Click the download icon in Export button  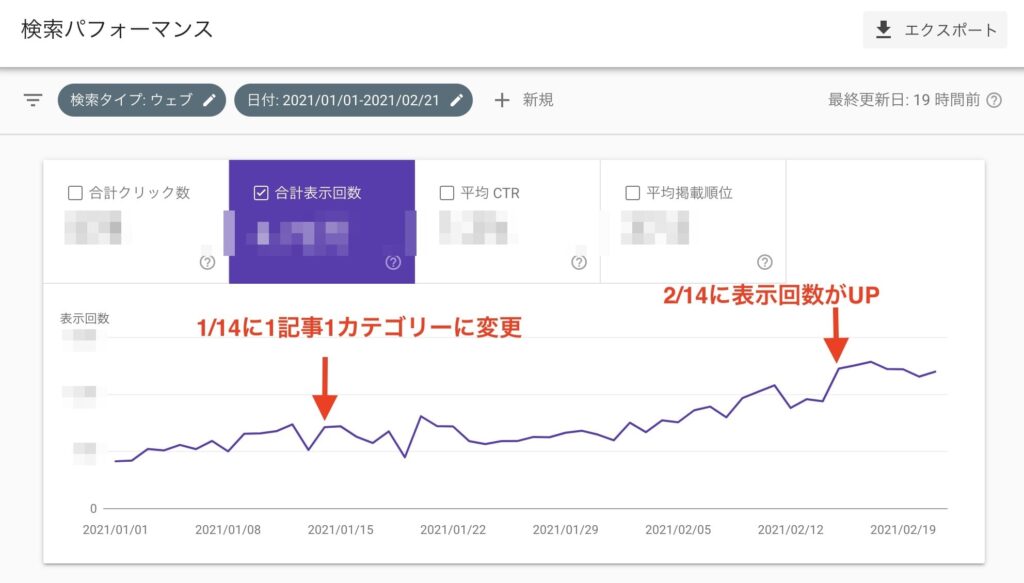point(884,29)
